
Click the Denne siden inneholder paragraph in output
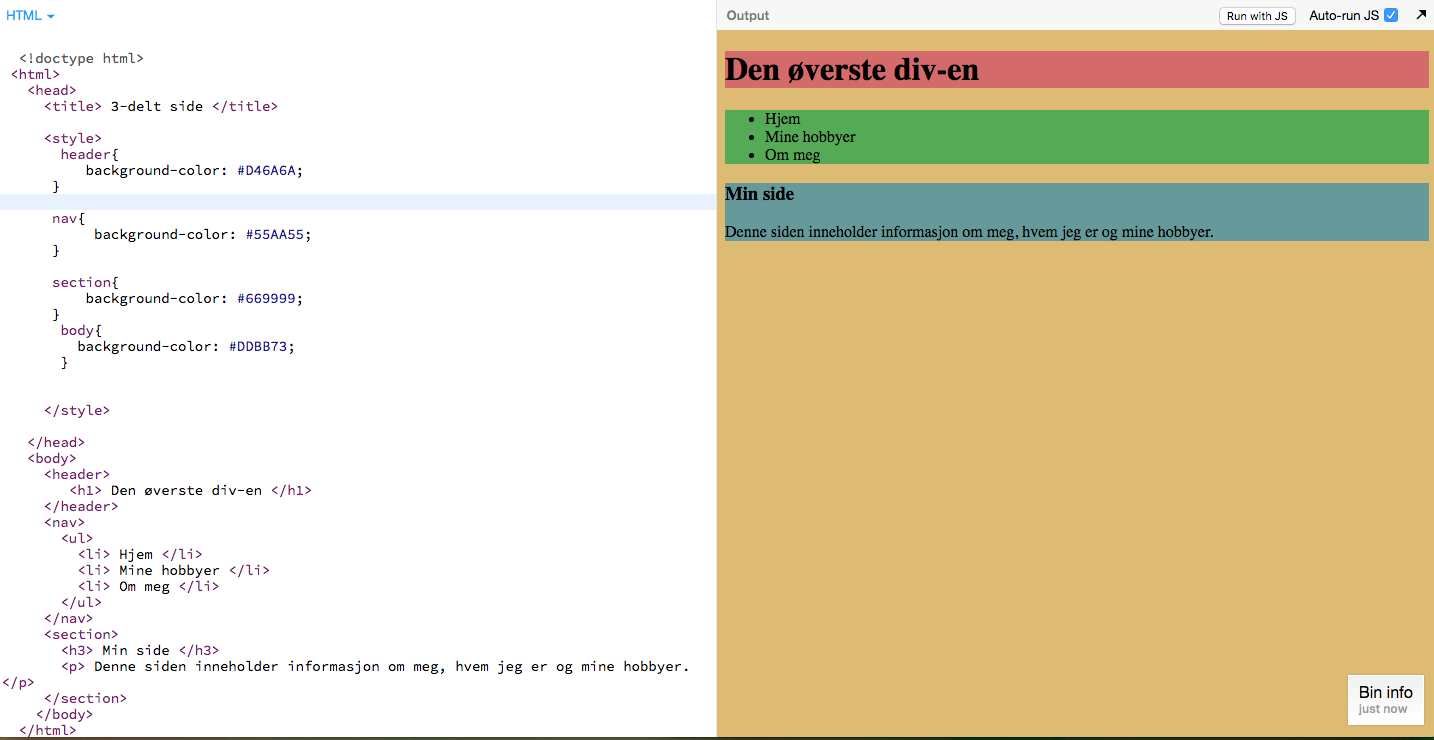tap(969, 232)
